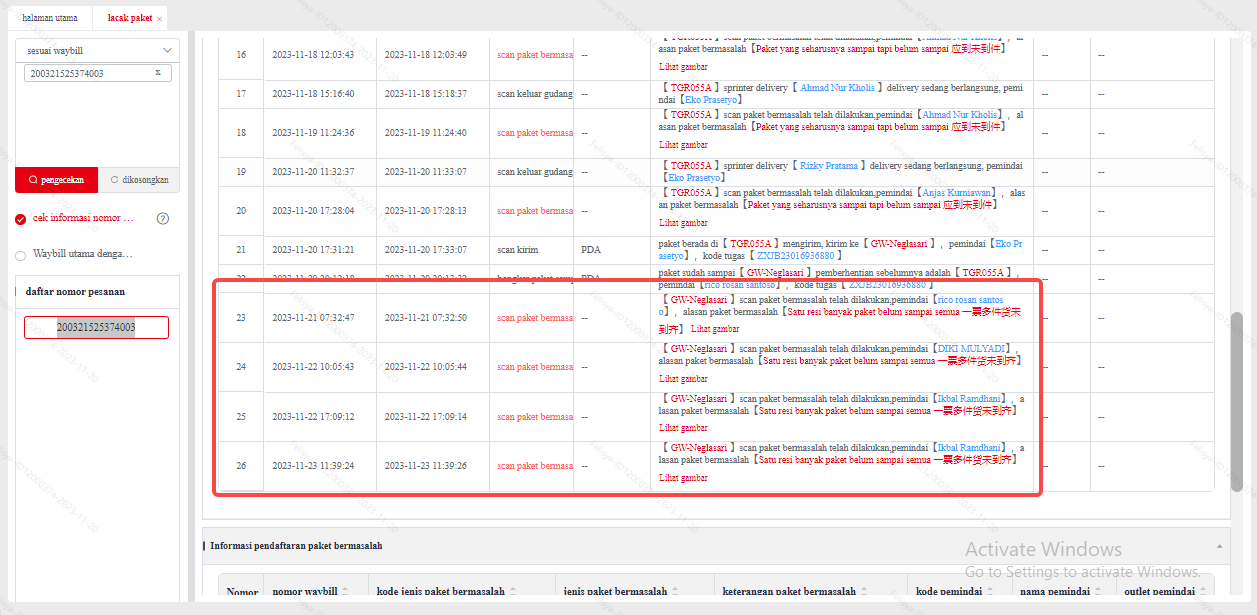Screen dimensions: 1257x615
Task: Open Lihat gambar link in row 25
Action: coord(683,428)
